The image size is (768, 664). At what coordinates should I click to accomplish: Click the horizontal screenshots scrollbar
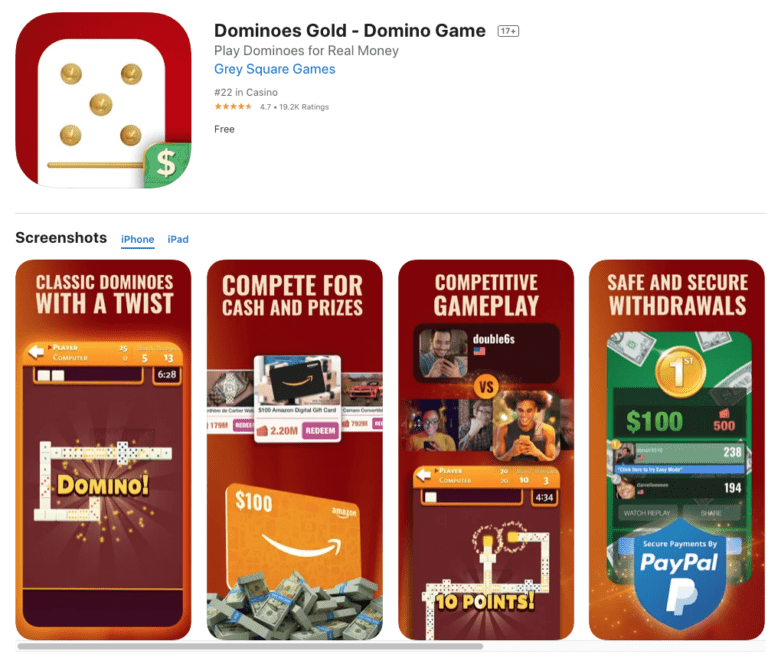250,646
